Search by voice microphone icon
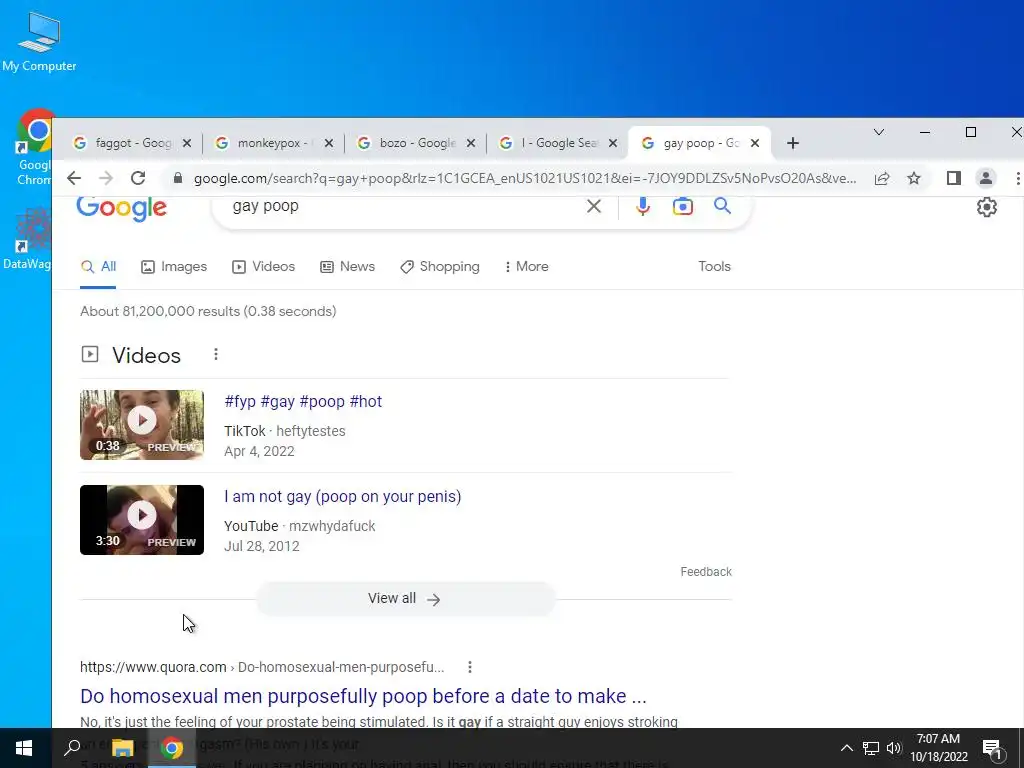This screenshot has height=768, width=1024. [643, 206]
